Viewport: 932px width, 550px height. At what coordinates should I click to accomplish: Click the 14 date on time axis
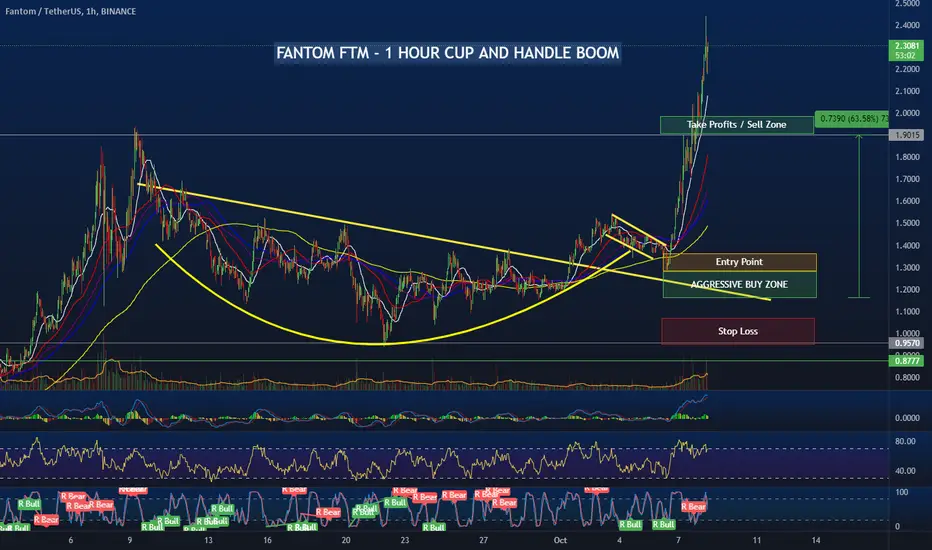816,540
